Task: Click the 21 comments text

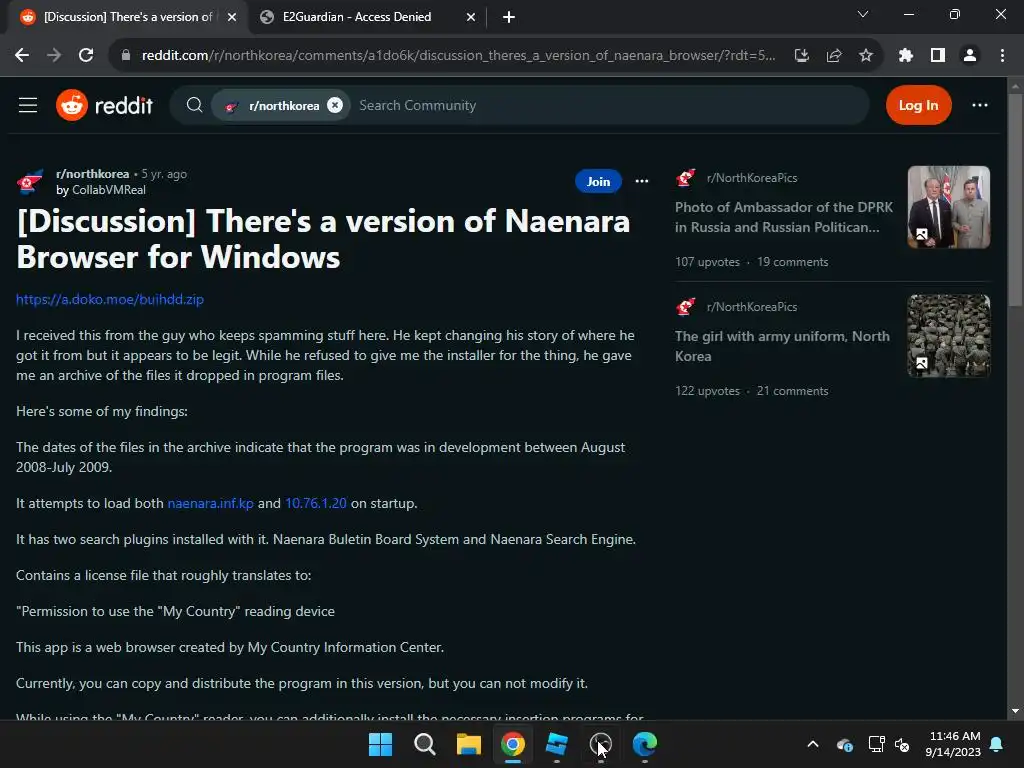Action: 792,391
